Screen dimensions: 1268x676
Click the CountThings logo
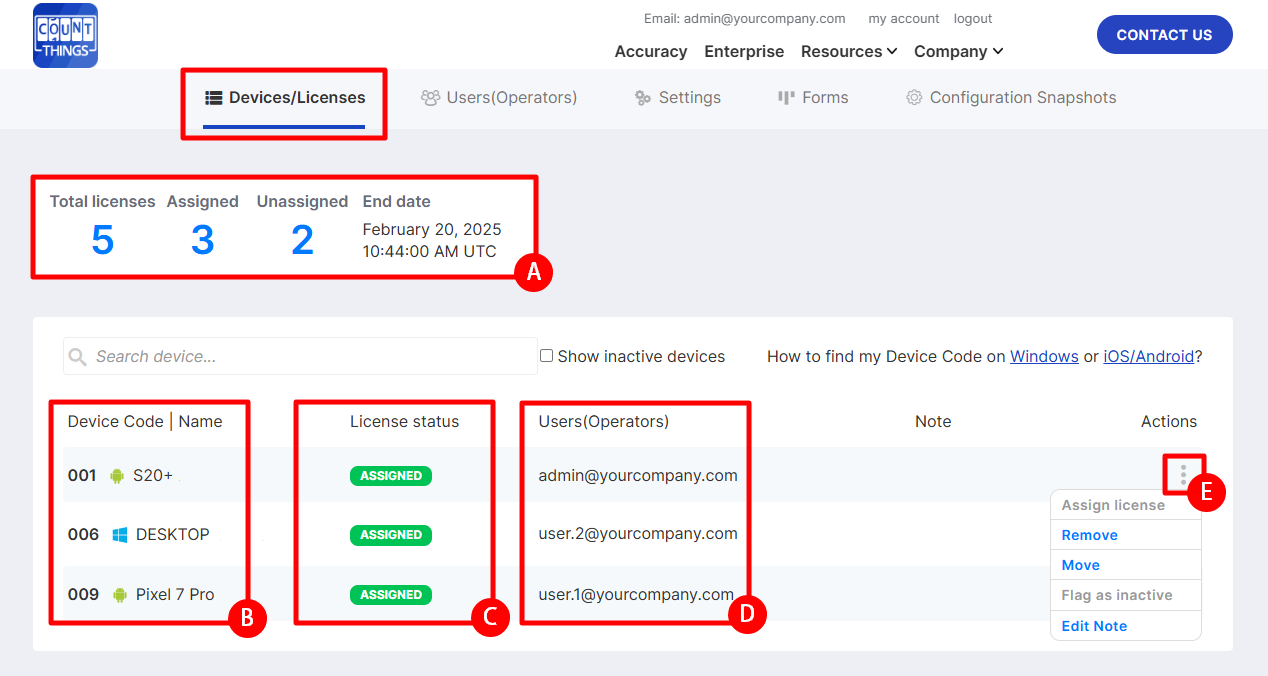(65, 35)
